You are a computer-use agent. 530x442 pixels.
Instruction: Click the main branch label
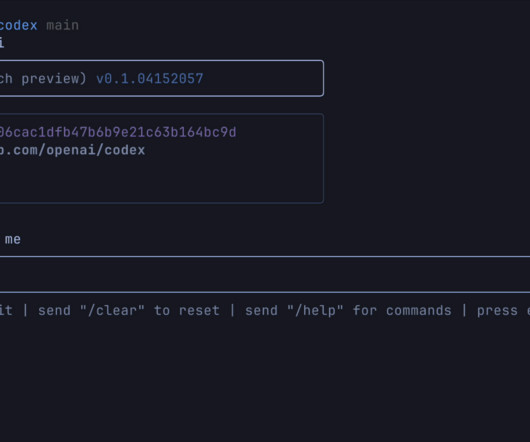coord(63,25)
